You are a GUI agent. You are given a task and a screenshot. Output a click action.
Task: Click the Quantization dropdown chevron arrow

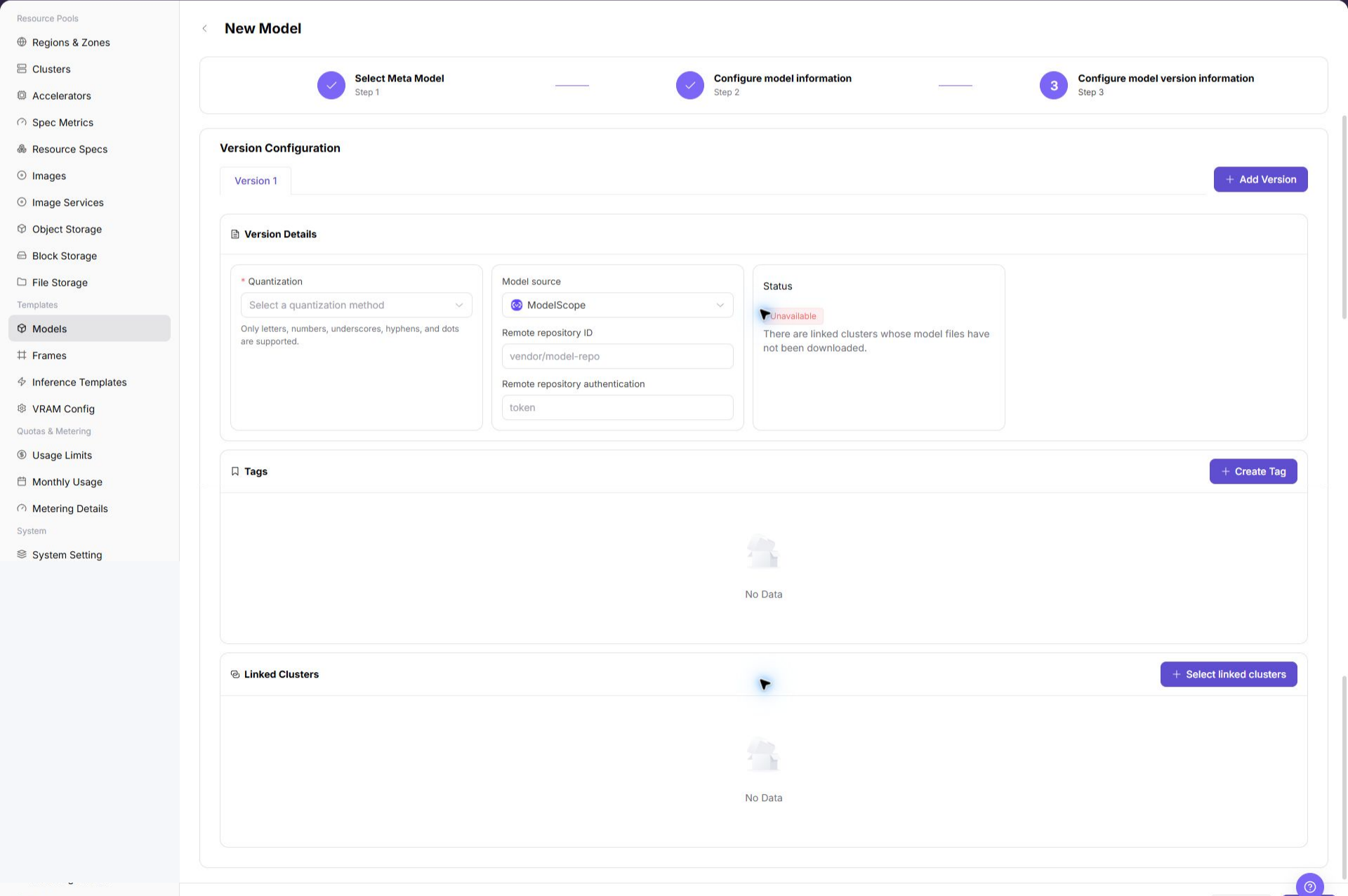point(459,305)
